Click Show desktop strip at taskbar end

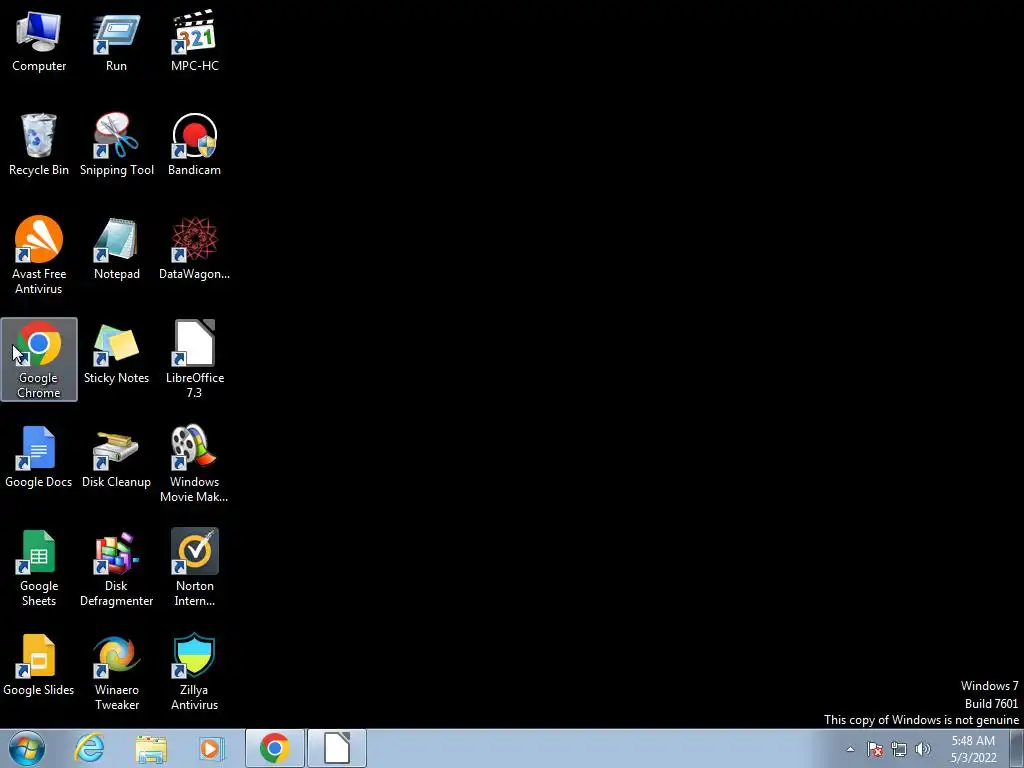click(1017, 748)
